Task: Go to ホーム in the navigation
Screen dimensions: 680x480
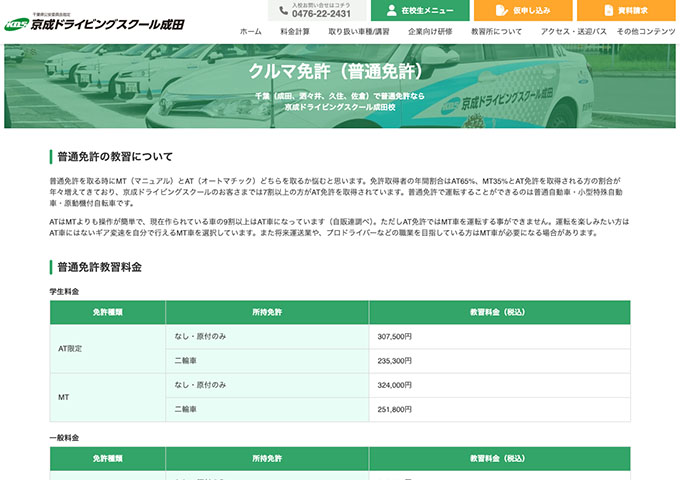Action: pyautogui.click(x=251, y=32)
